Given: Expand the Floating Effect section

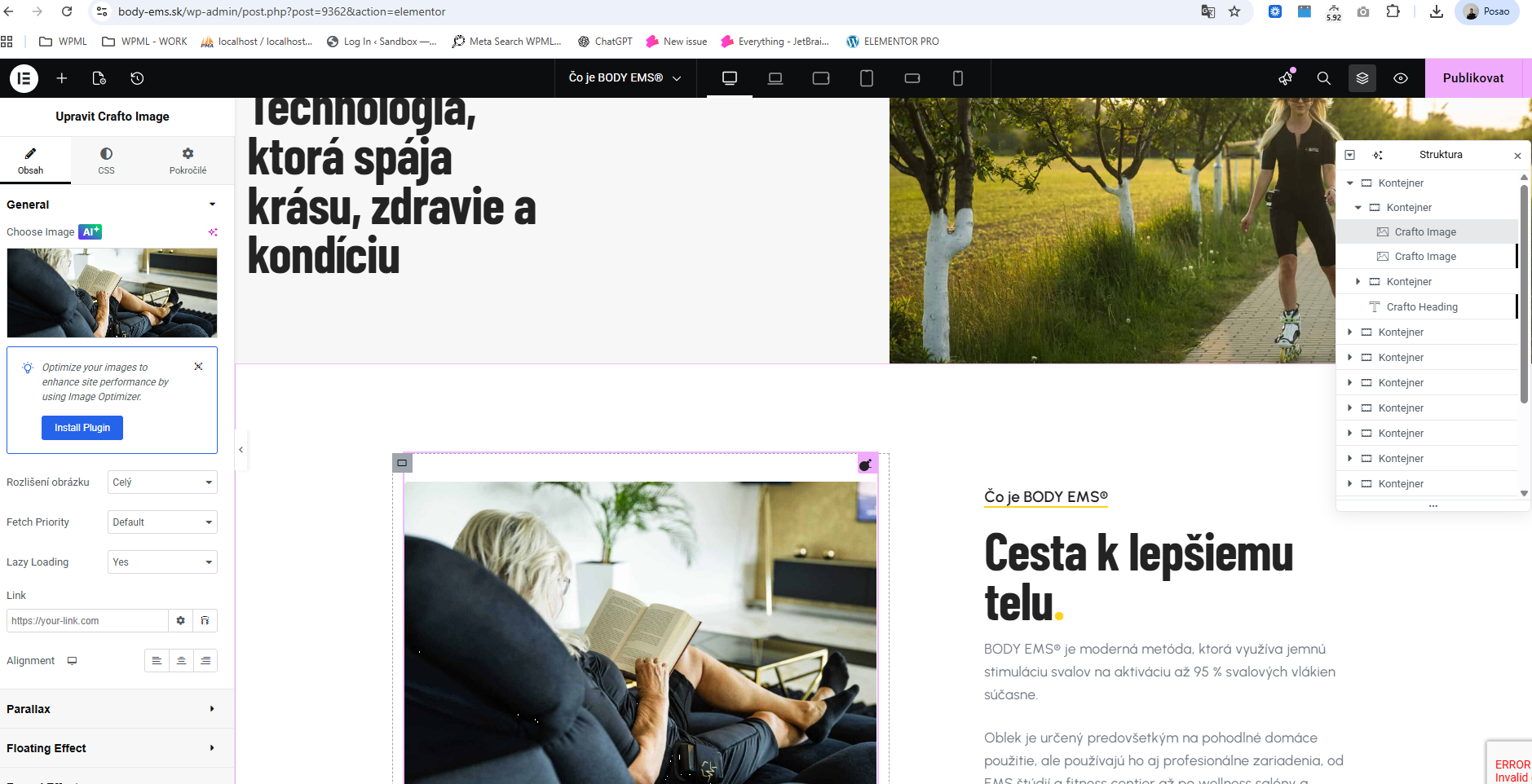Looking at the screenshot, I should coord(117,748).
